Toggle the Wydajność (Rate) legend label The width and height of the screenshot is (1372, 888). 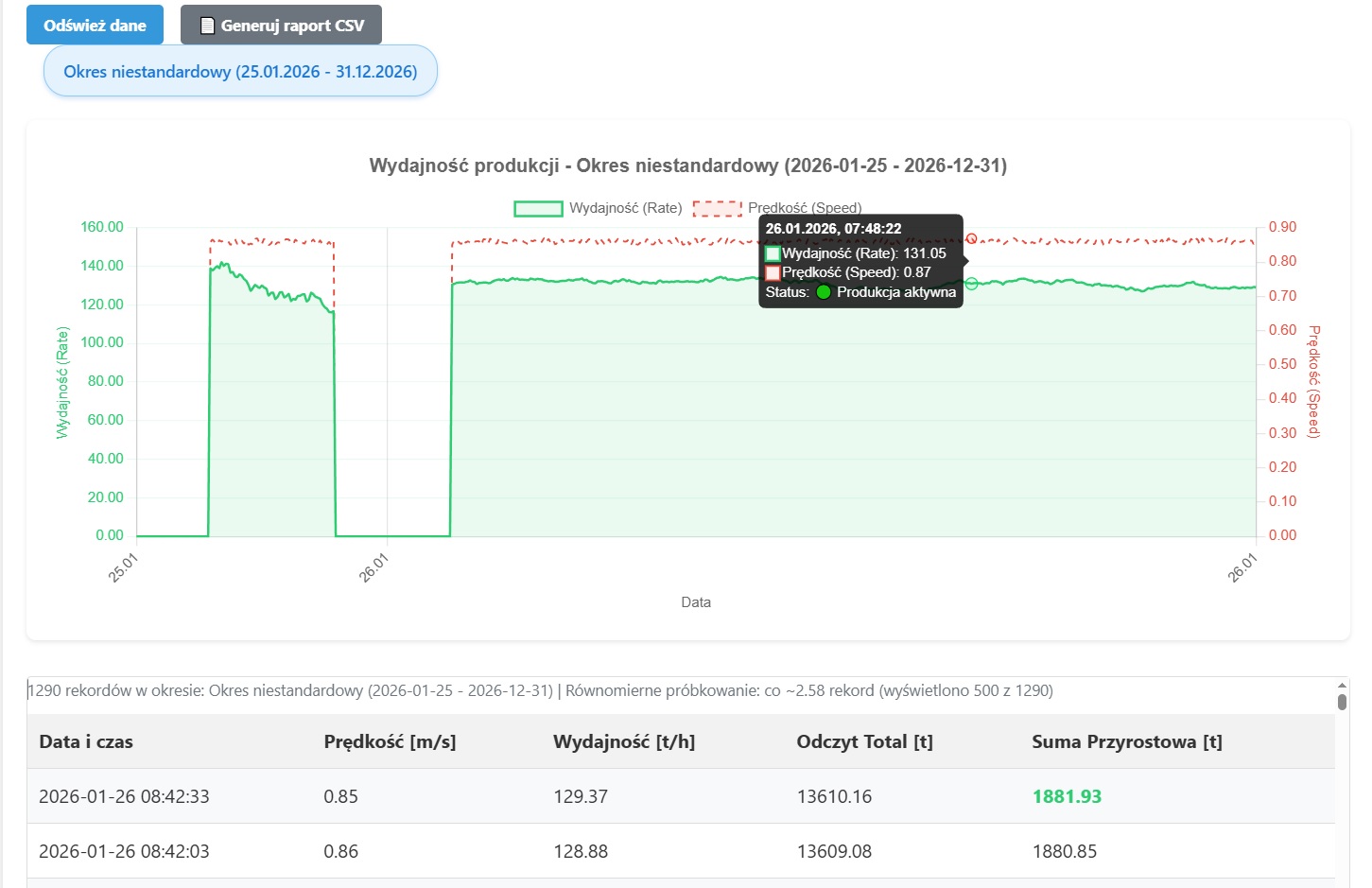[625, 208]
